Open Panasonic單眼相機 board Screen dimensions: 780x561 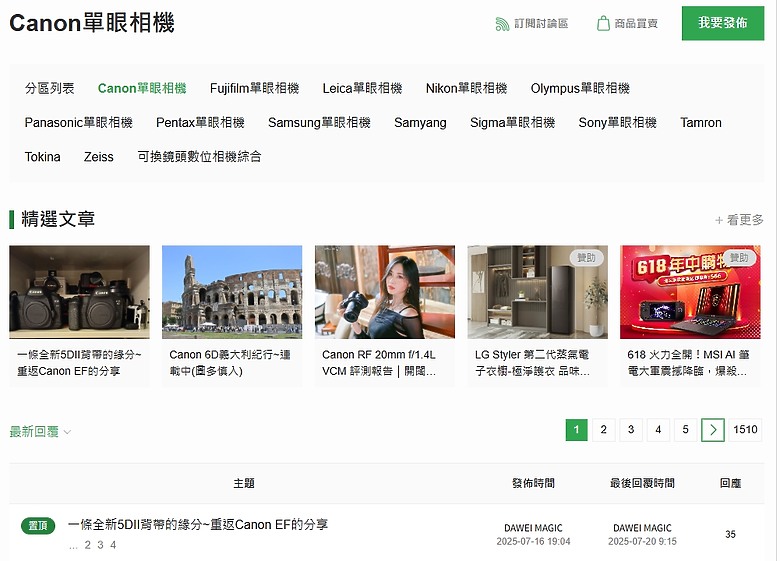[79, 122]
